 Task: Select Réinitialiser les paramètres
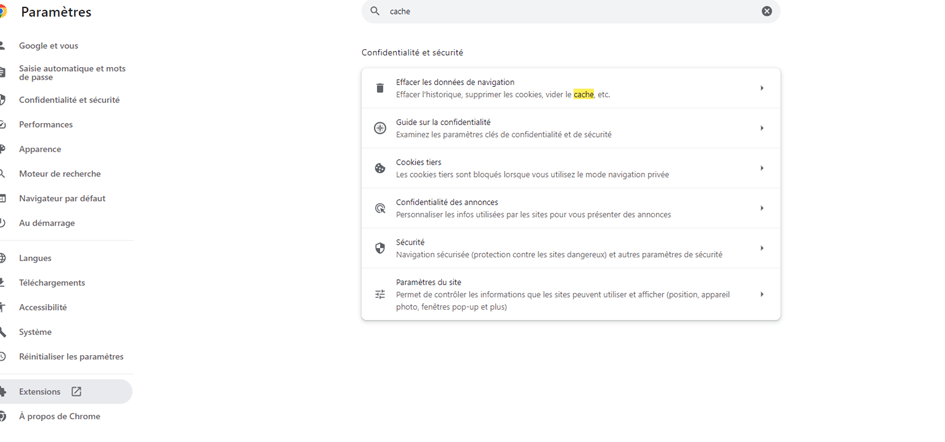tap(71, 357)
